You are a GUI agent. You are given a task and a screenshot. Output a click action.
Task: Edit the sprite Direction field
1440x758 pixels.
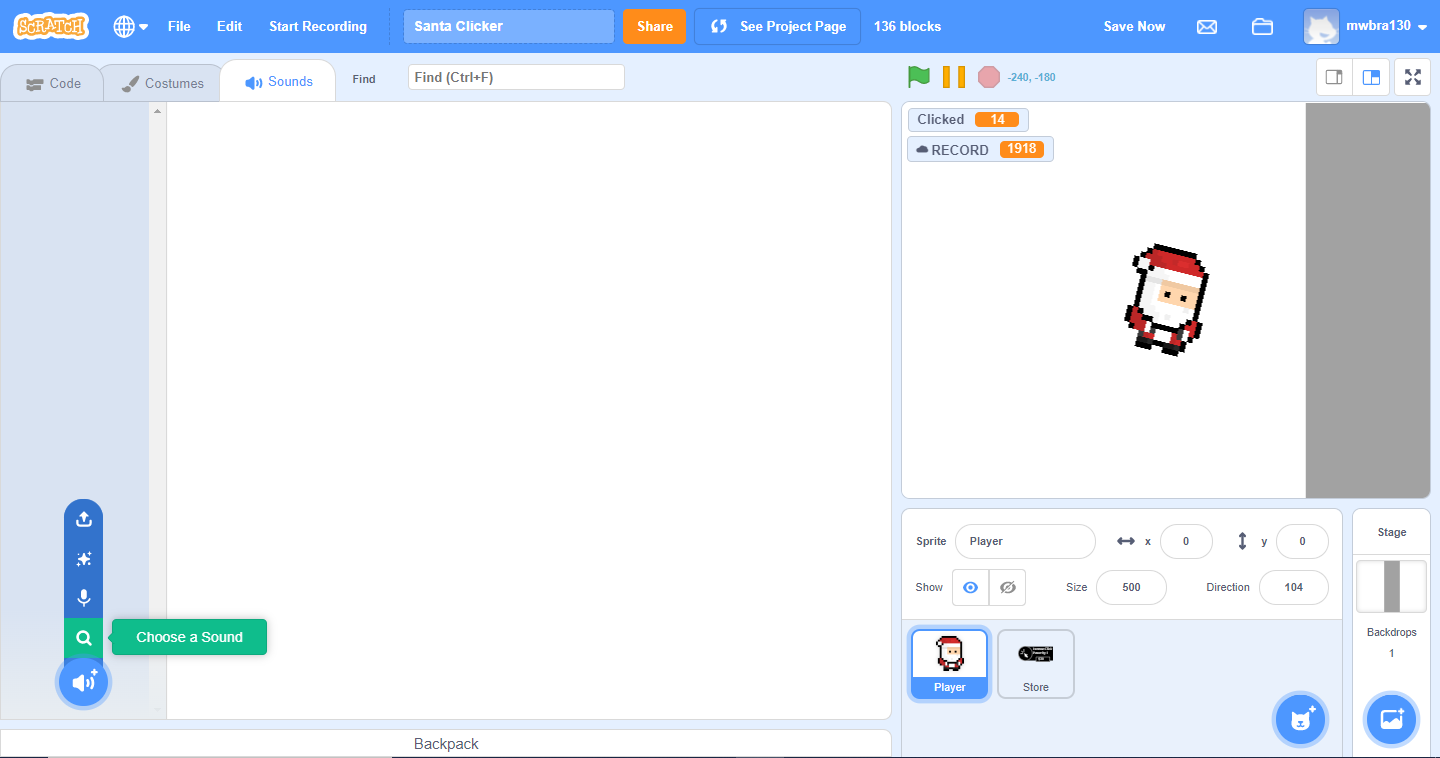click(x=1294, y=587)
